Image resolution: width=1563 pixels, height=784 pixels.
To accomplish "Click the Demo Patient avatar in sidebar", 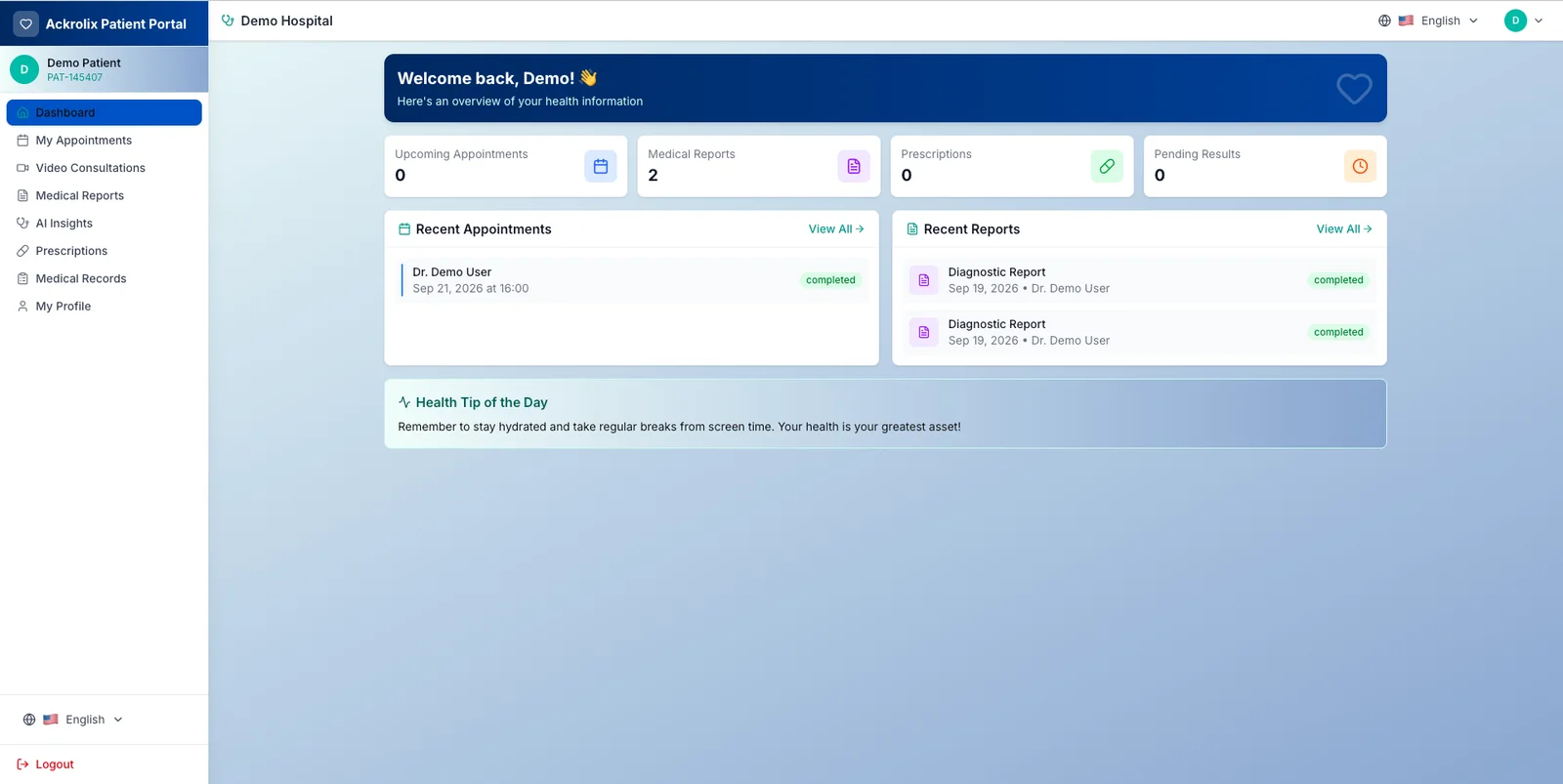I will tap(24, 69).
